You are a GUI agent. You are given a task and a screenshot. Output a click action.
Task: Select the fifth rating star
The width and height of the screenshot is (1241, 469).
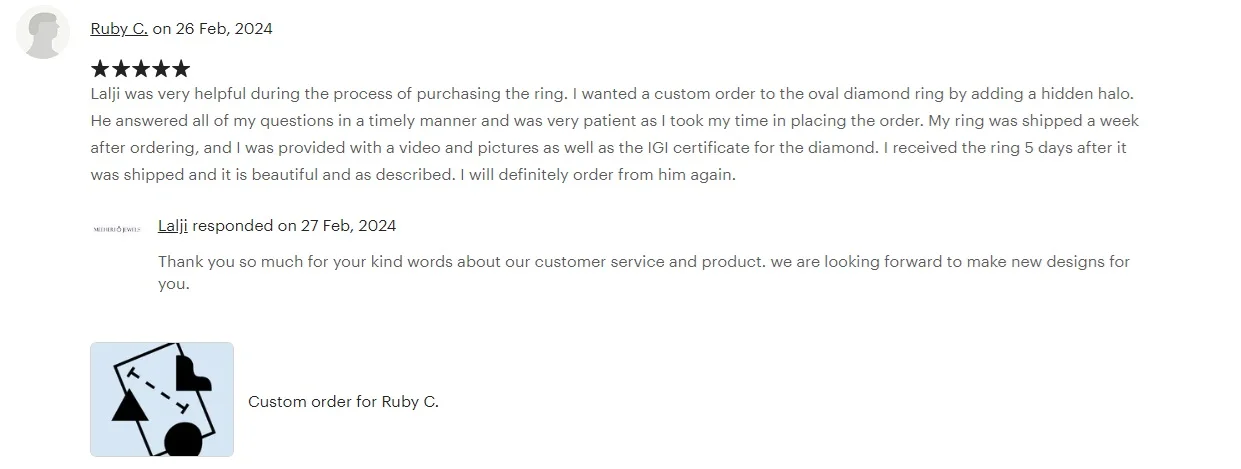coord(180,69)
